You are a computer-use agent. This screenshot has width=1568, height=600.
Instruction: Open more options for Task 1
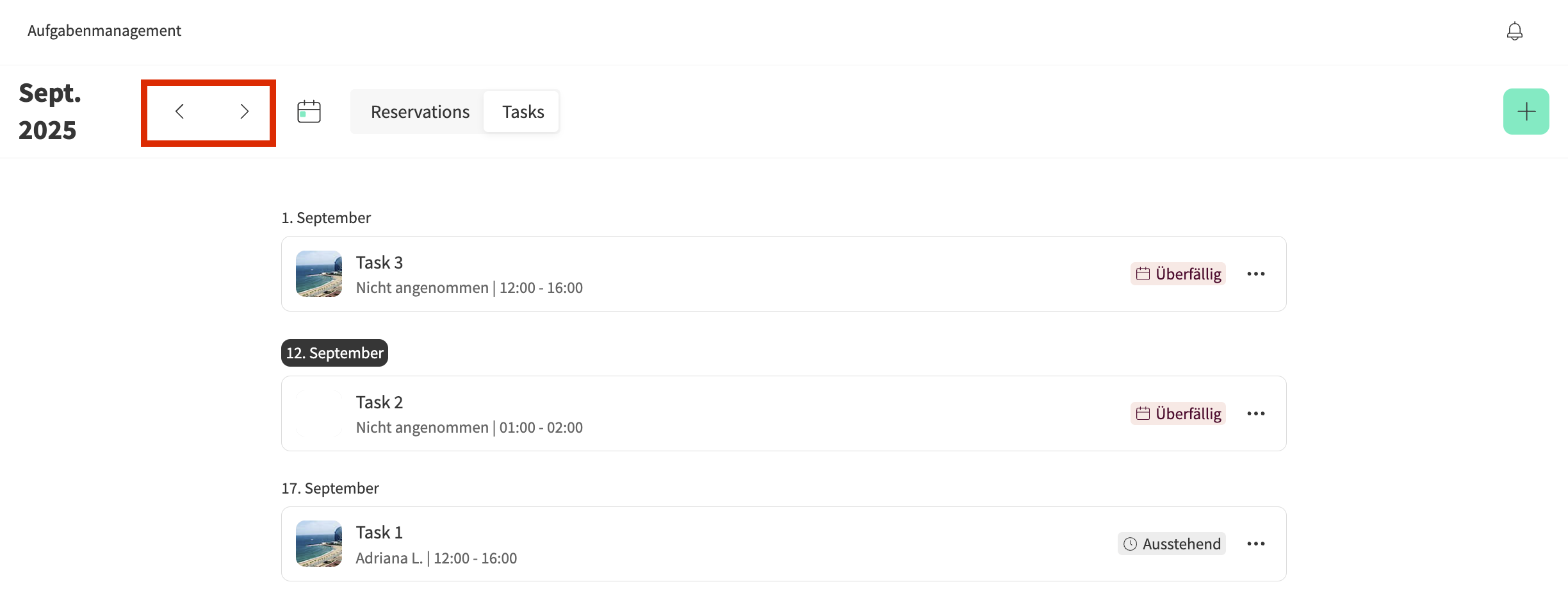point(1255,544)
